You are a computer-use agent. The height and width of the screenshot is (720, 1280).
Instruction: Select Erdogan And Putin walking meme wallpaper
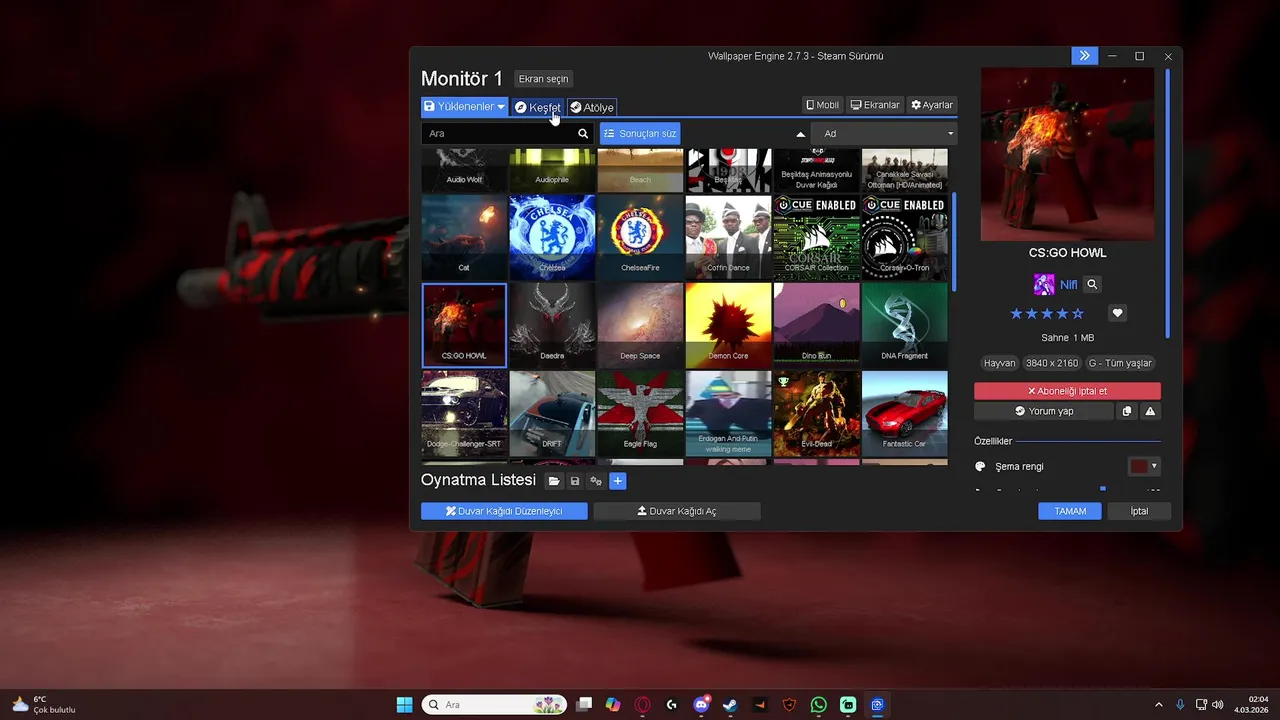[728, 413]
